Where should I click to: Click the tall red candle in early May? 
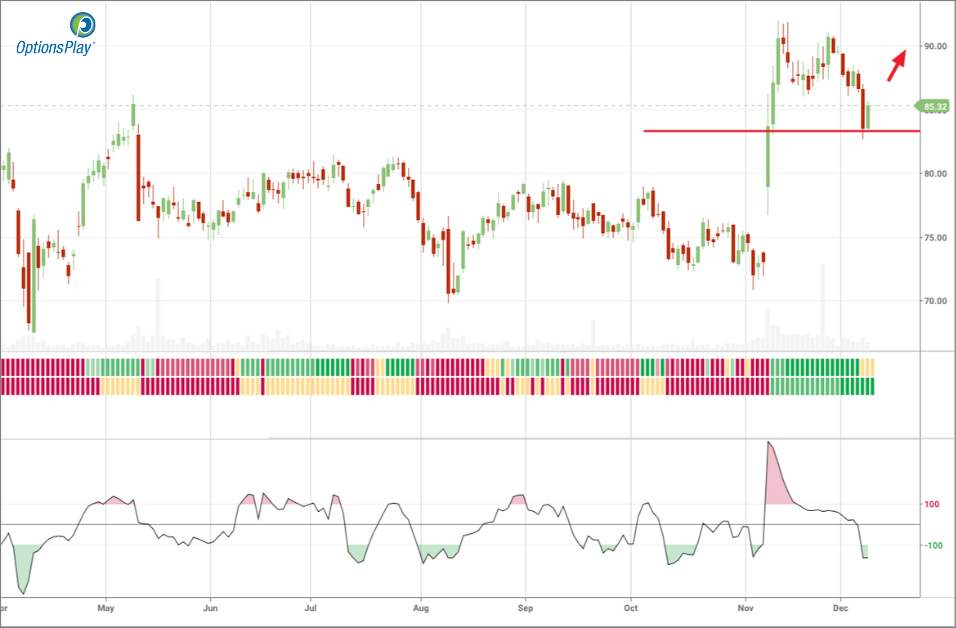138,175
